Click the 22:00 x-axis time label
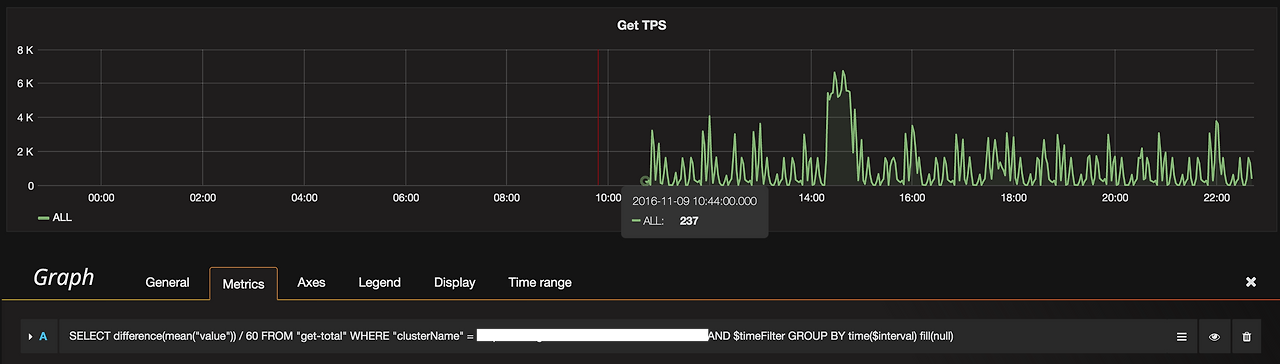The width and height of the screenshot is (1280, 364). [x=1216, y=198]
